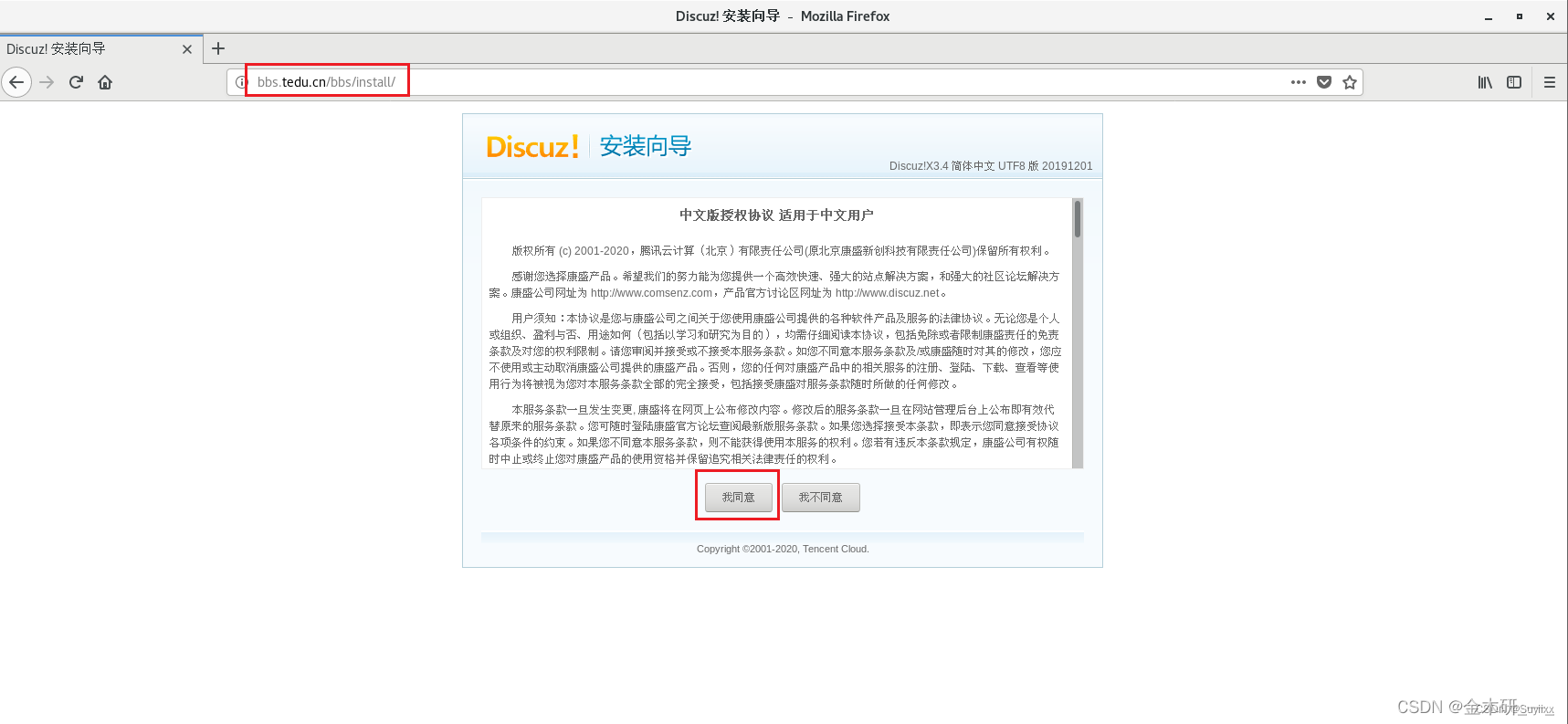Open a new tab with plus
The width and height of the screenshot is (1568, 724).
(x=218, y=48)
